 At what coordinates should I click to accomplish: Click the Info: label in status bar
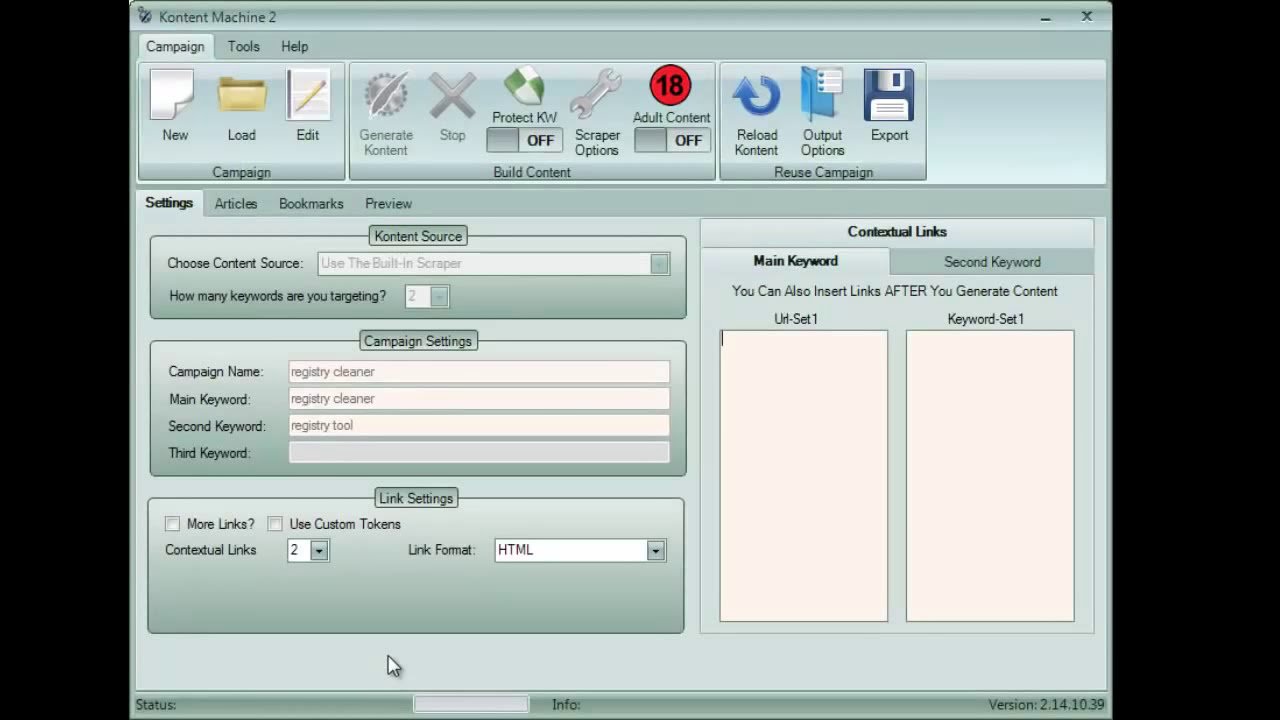click(566, 705)
